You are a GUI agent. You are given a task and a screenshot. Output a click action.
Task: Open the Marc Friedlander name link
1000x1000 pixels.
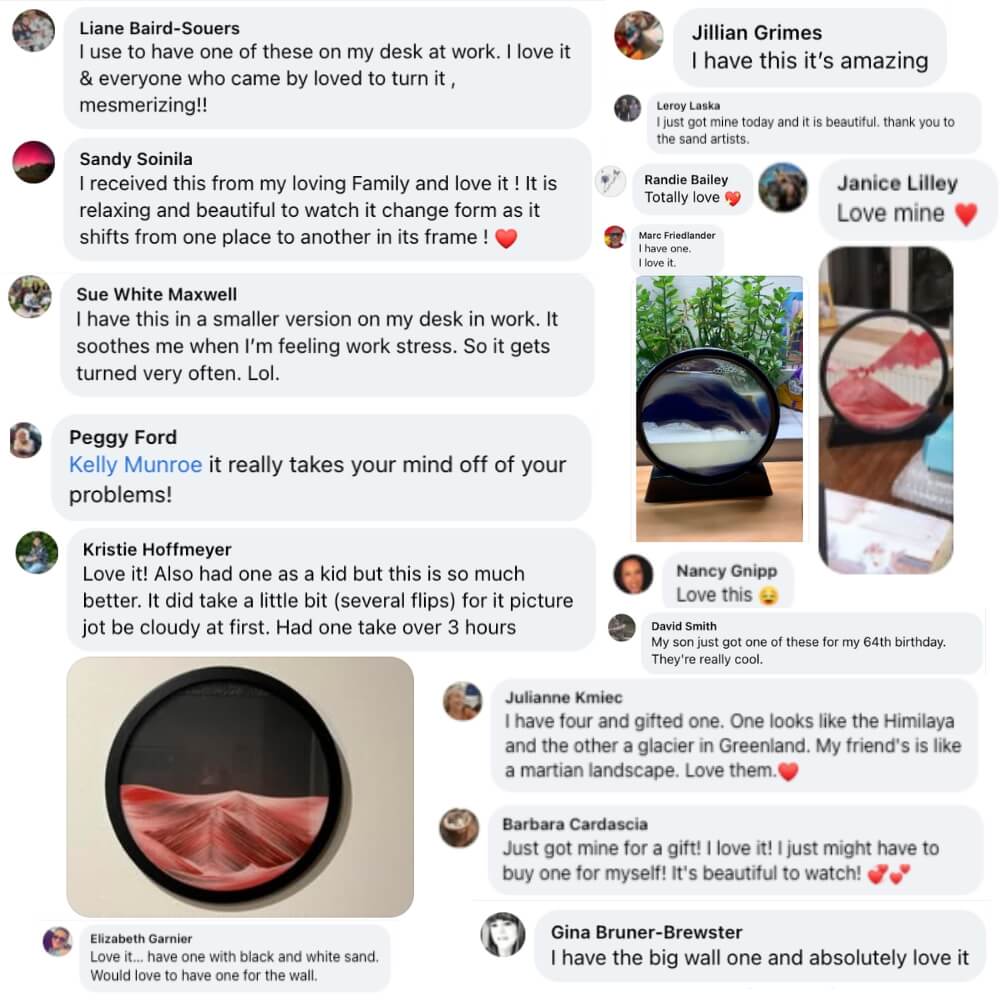677,235
